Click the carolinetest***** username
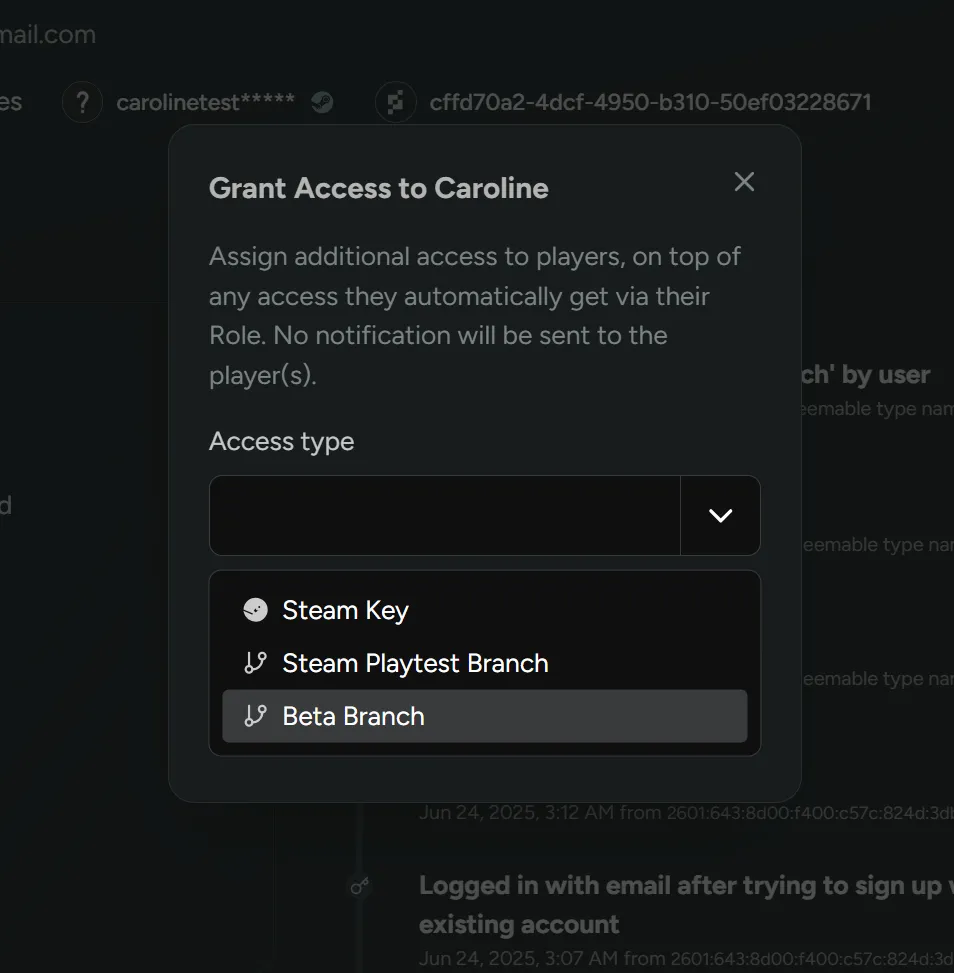The image size is (954, 973). 206,101
